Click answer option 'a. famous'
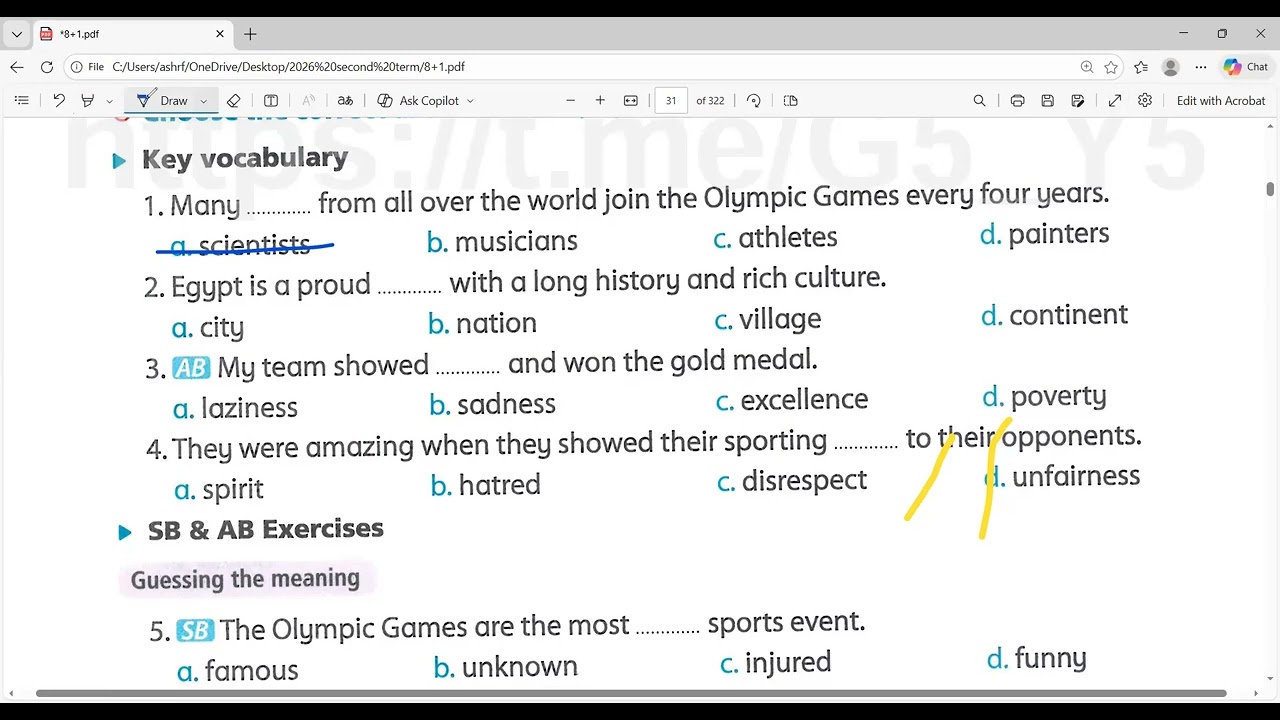1280x720 pixels. 238,671
